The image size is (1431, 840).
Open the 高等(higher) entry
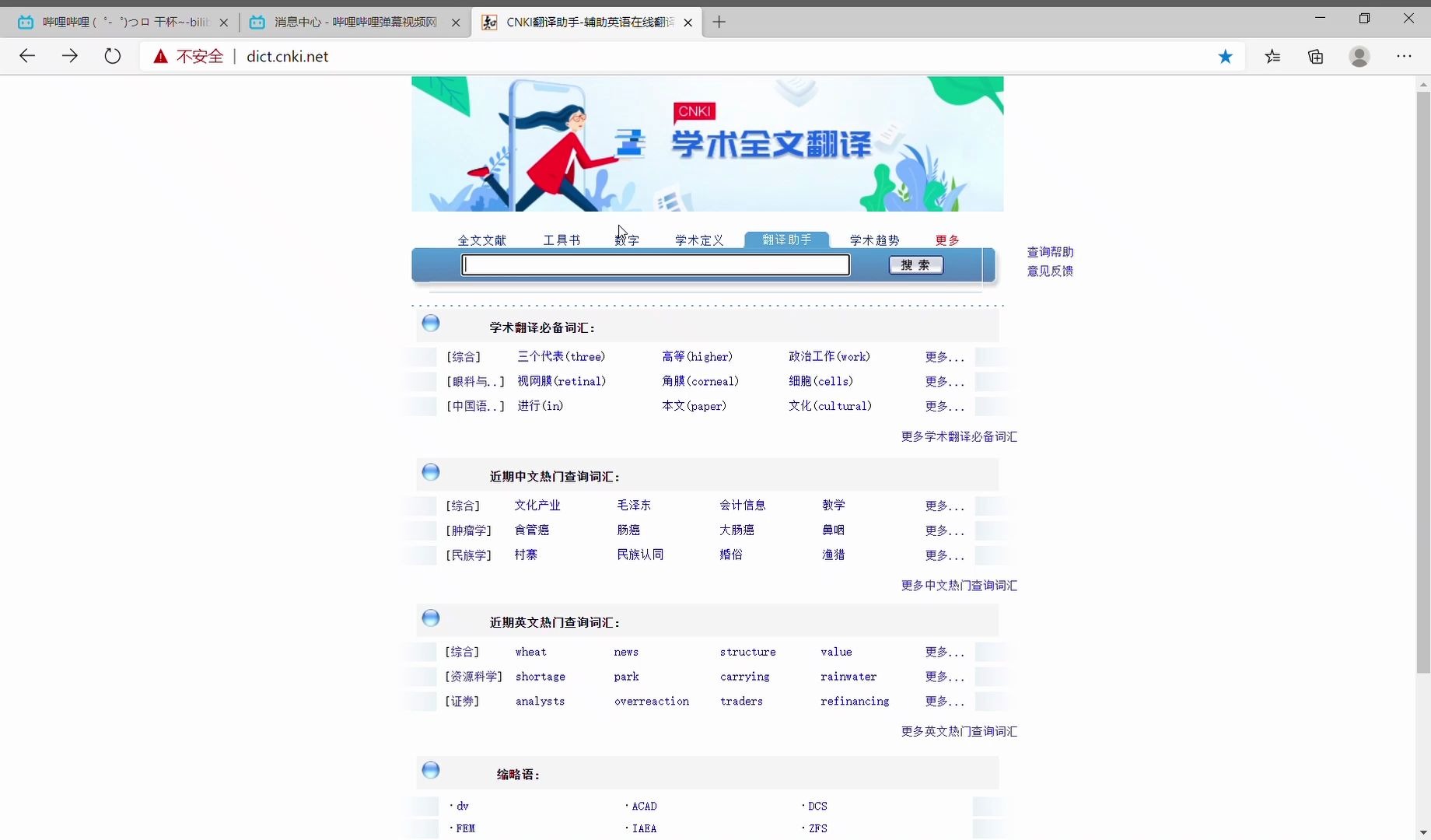(x=698, y=356)
